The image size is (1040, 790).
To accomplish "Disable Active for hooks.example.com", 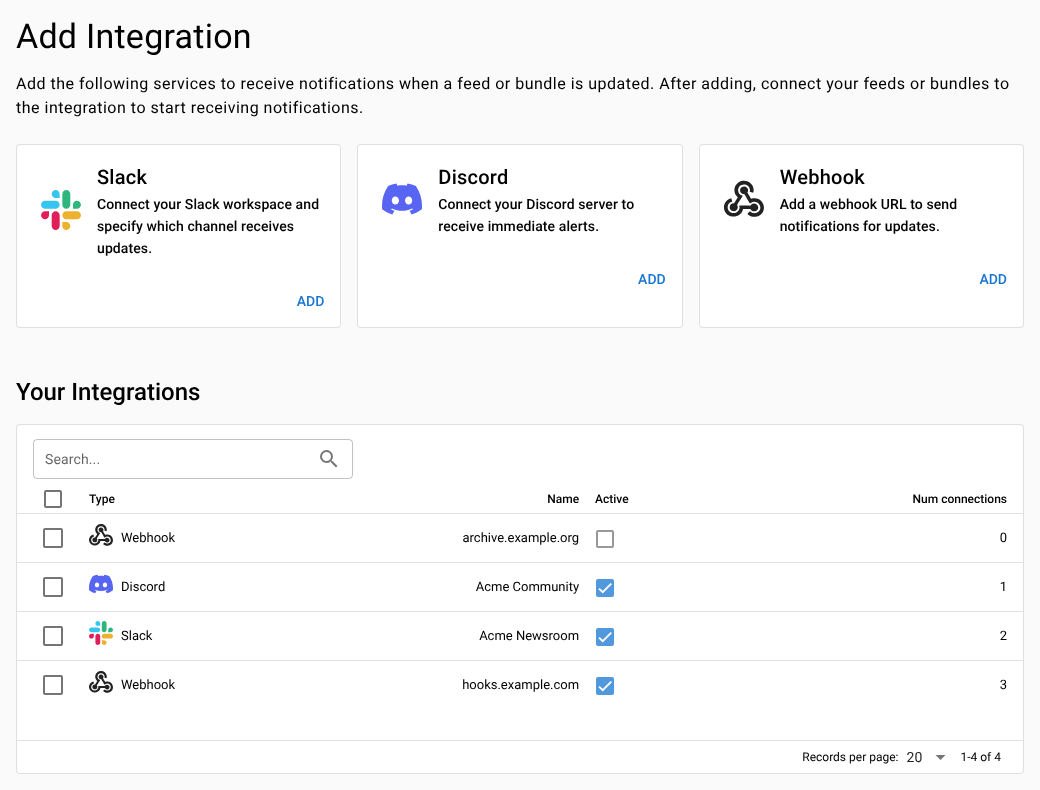I will click(605, 686).
